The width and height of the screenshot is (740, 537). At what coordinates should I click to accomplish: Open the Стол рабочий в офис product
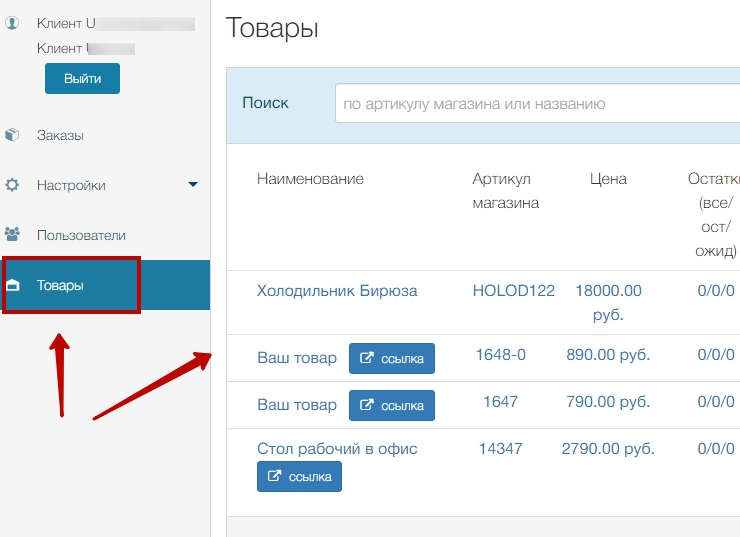pos(337,449)
